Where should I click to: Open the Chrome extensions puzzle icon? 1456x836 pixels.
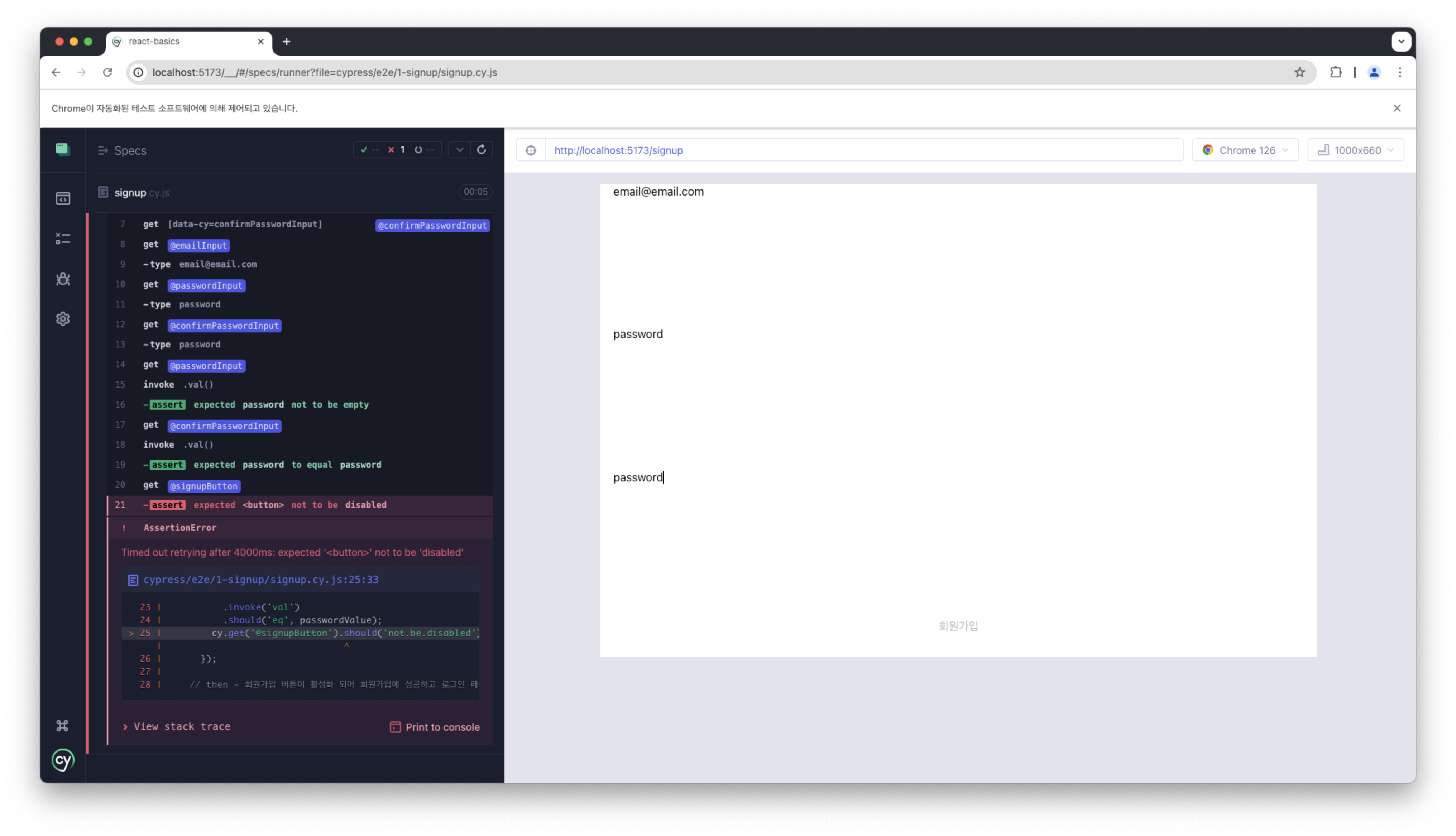(1336, 72)
